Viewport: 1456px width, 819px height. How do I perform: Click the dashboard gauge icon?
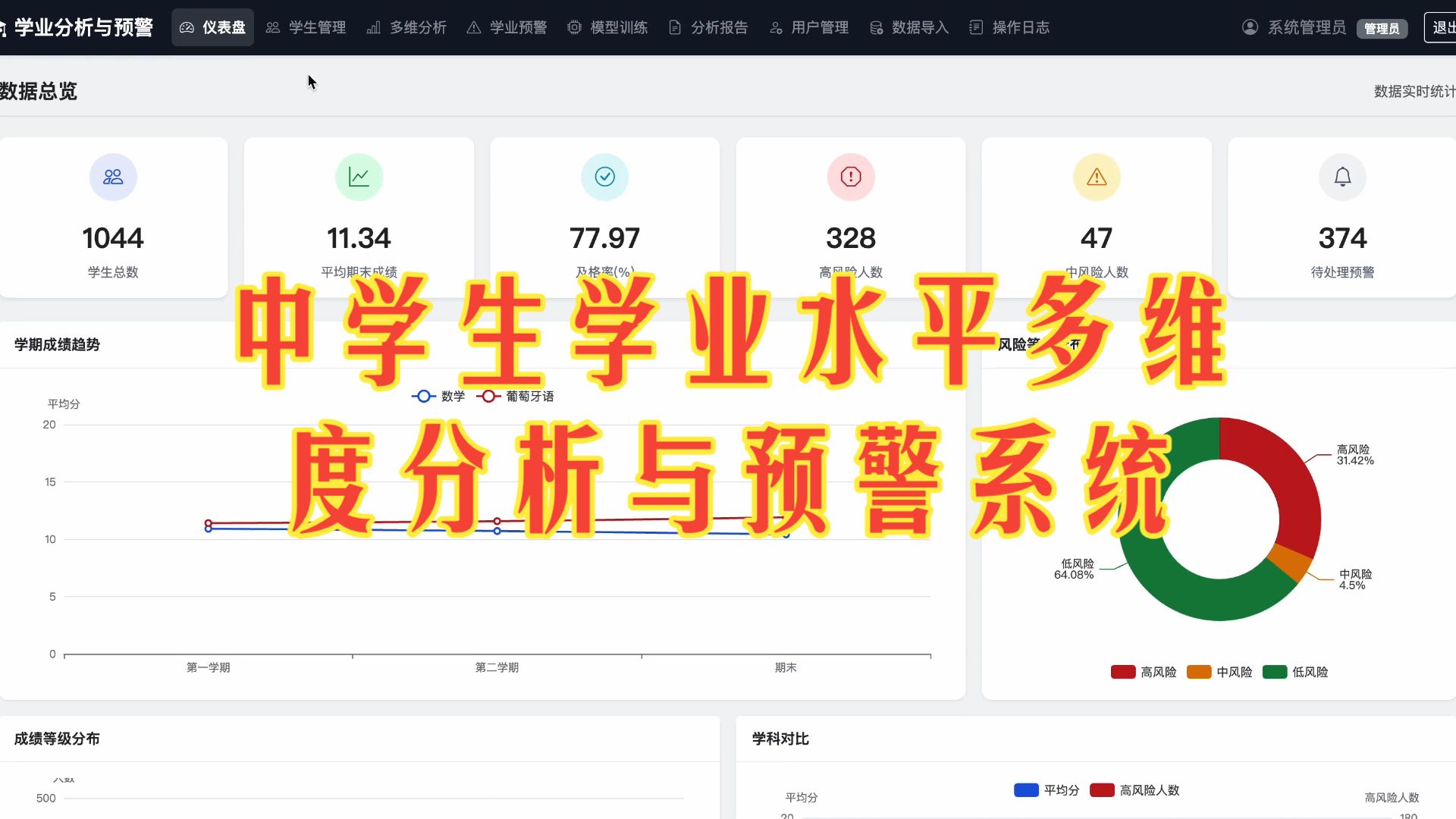pyautogui.click(x=187, y=27)
